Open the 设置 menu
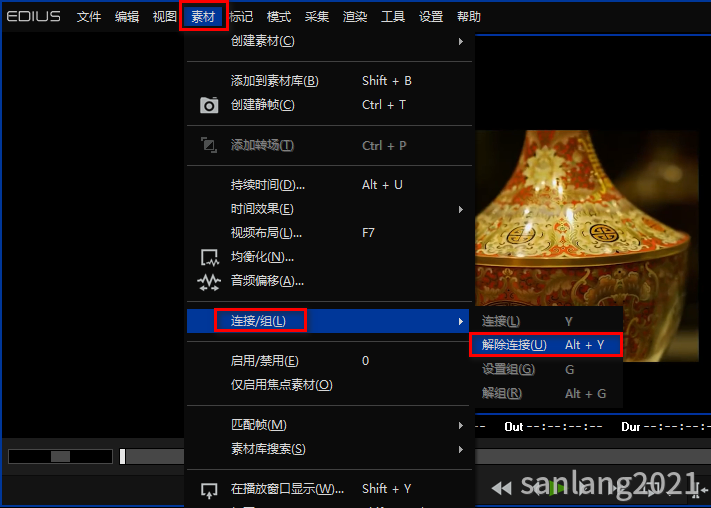The height and width of the screenshot is (508, 711). (431, 17)
